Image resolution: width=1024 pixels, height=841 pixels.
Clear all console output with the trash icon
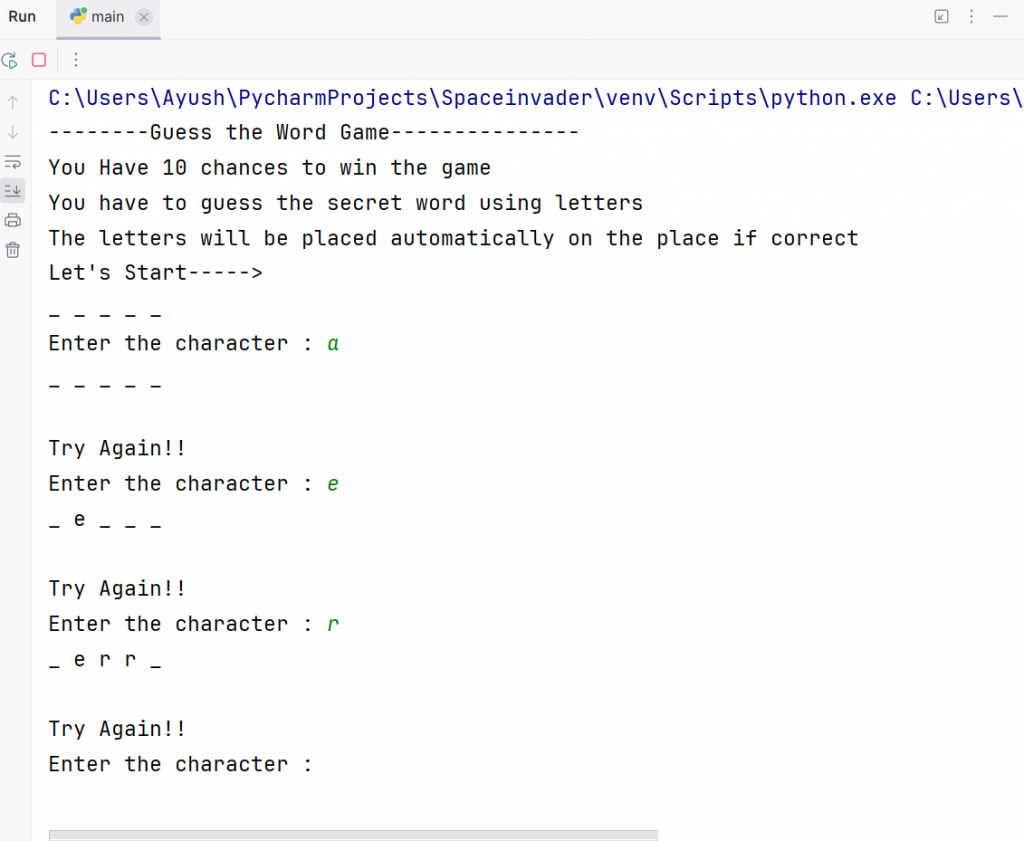click(12, 249)
